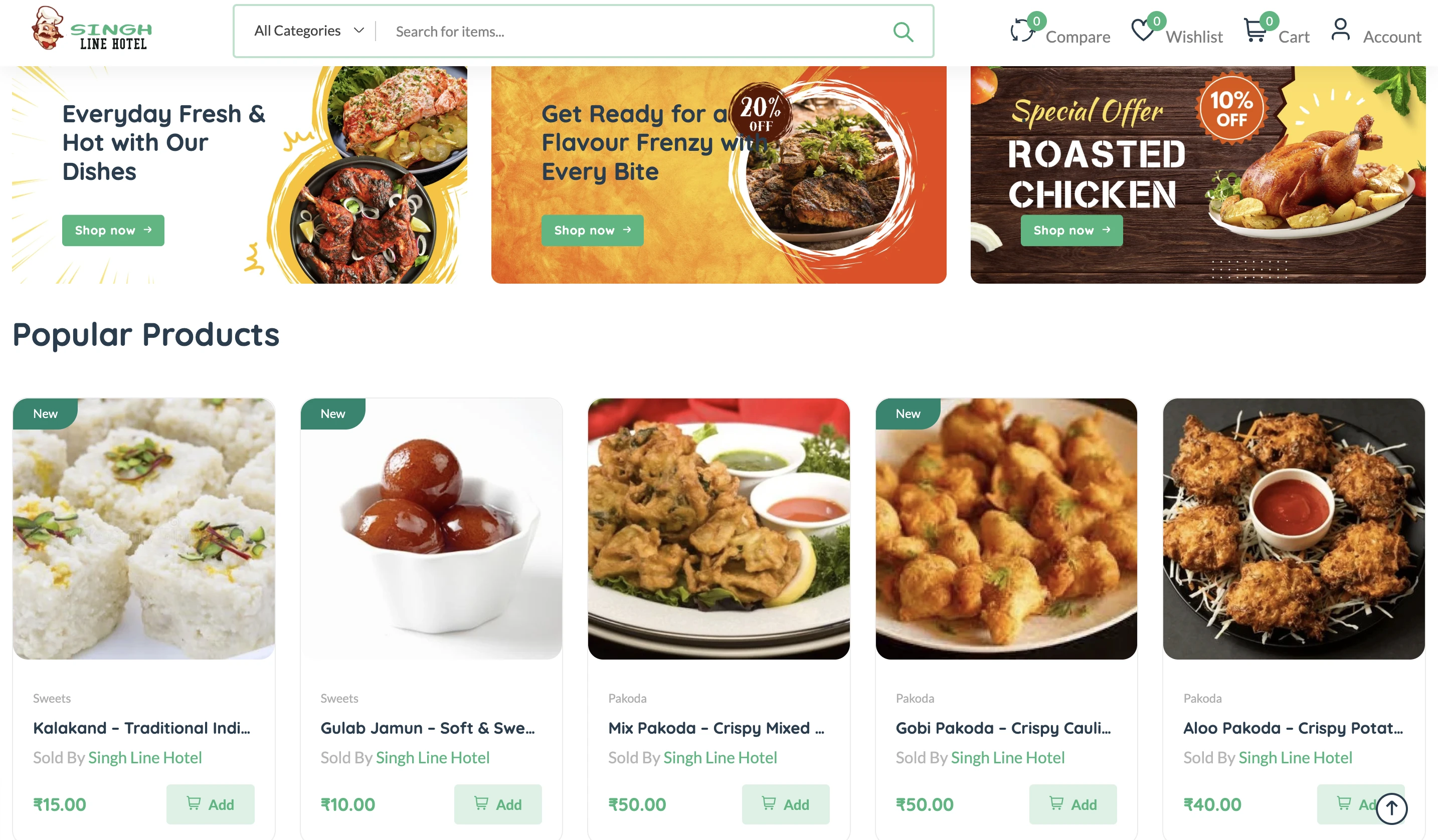
Task: Open the Gobi Pakoda product title
Action: click(x=1003, y=728)
